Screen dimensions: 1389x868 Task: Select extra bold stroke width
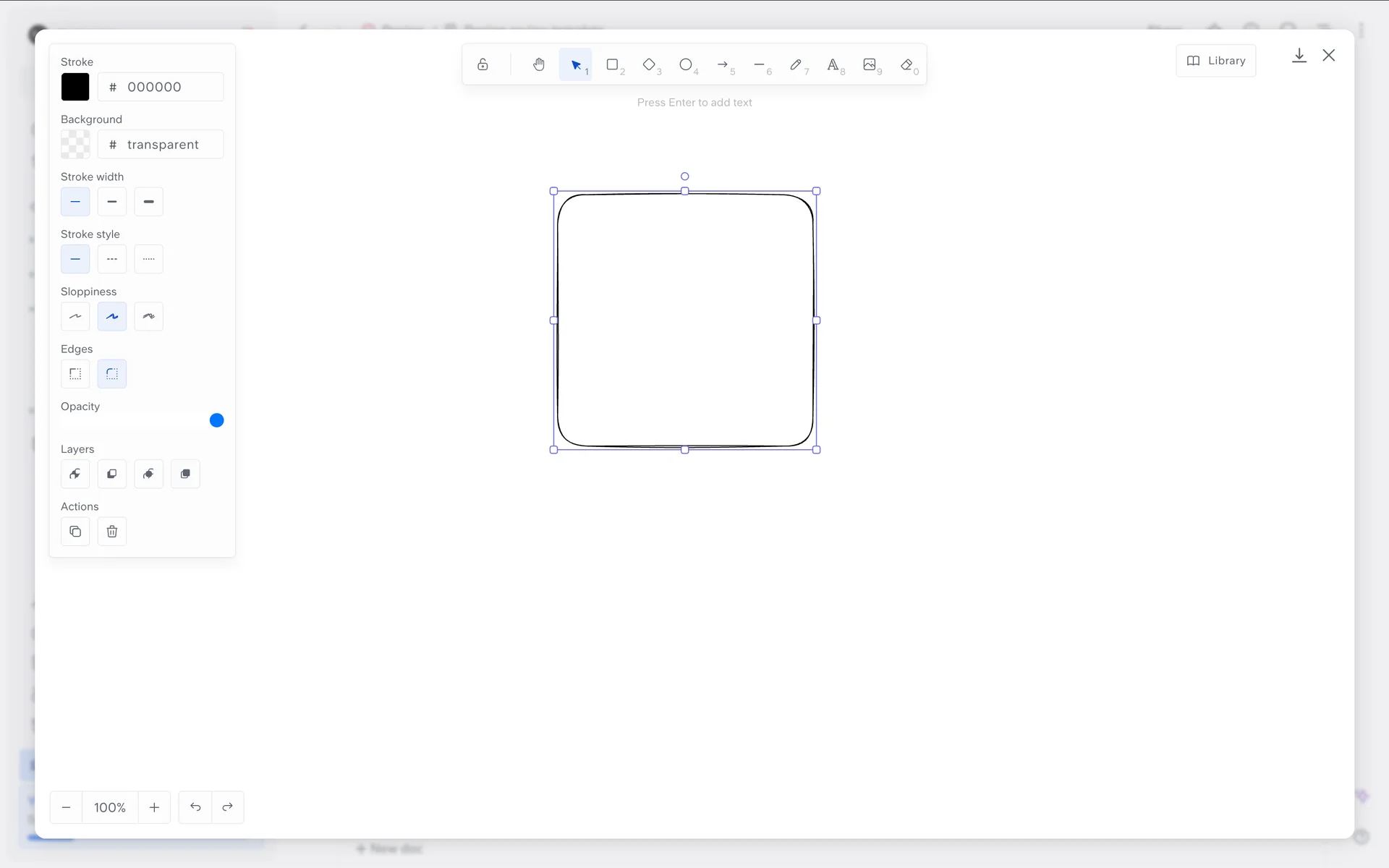[x=148, y=202]
